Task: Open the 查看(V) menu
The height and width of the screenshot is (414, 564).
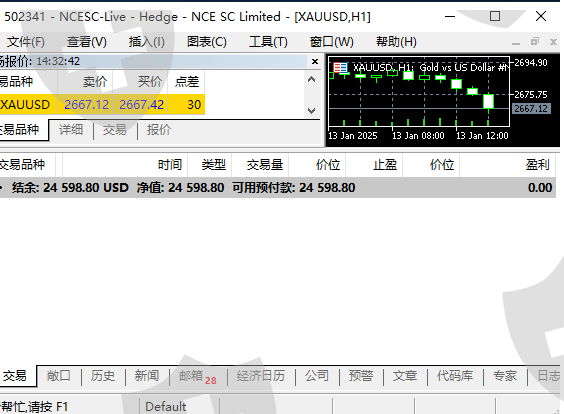Action: [x=87, y=42]
